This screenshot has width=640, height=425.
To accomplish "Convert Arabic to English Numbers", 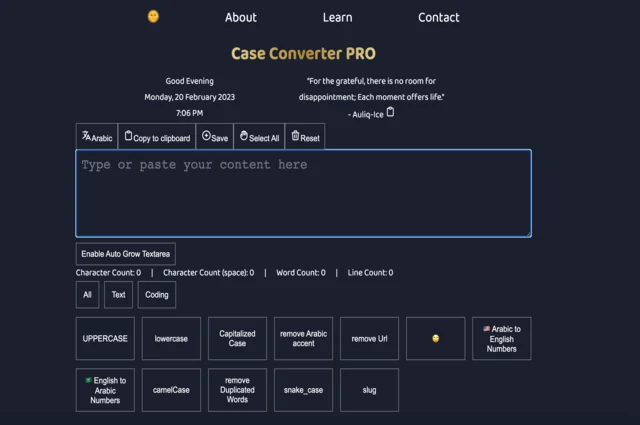I will tap(502, 338).
